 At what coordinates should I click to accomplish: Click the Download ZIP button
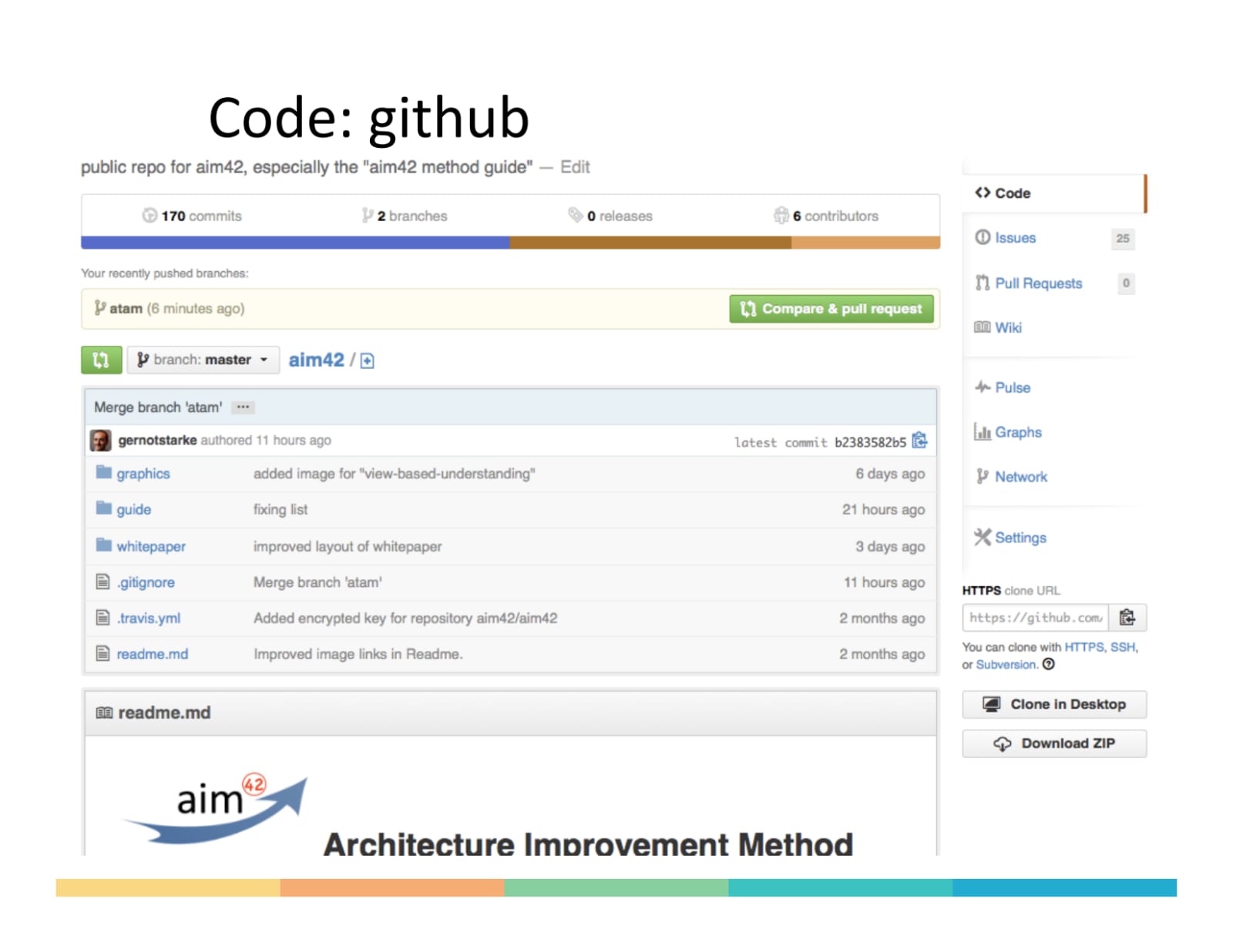pos(1054,743)
